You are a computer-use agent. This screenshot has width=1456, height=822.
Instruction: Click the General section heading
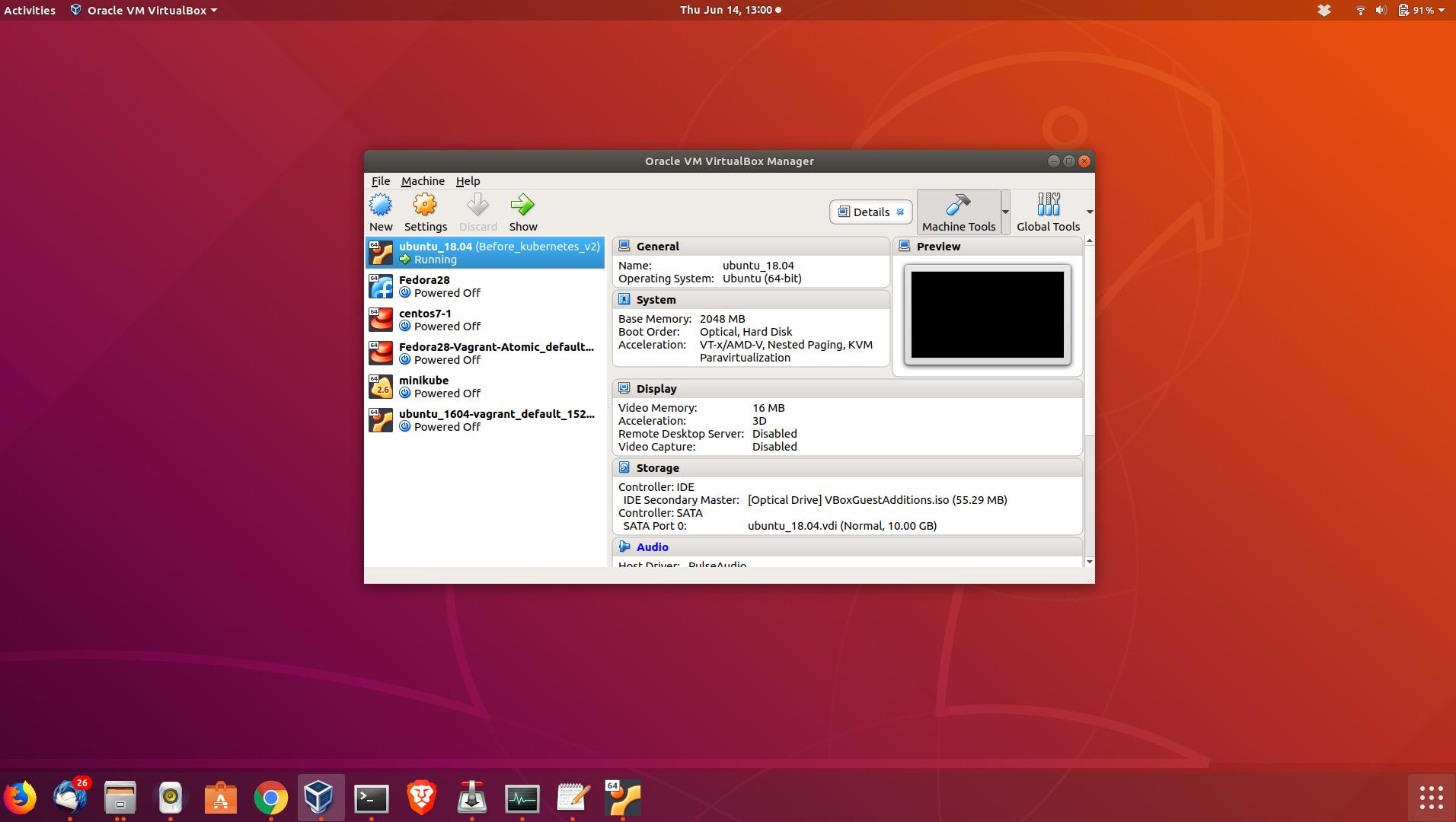(657, 246)
